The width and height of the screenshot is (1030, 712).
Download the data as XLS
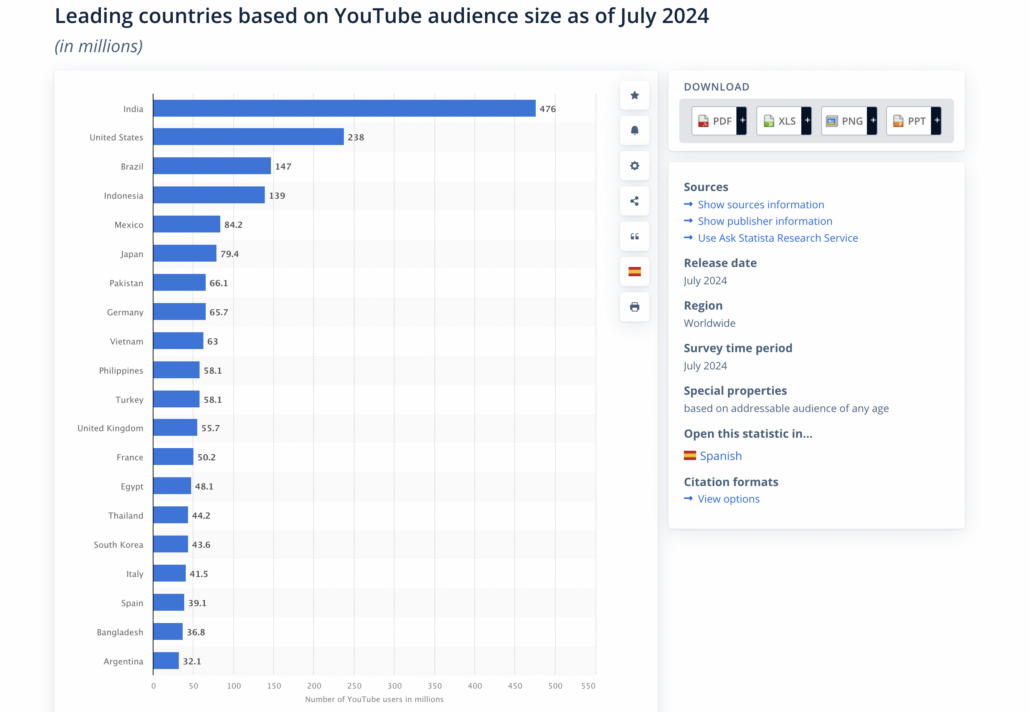click(x=779, y=121)
